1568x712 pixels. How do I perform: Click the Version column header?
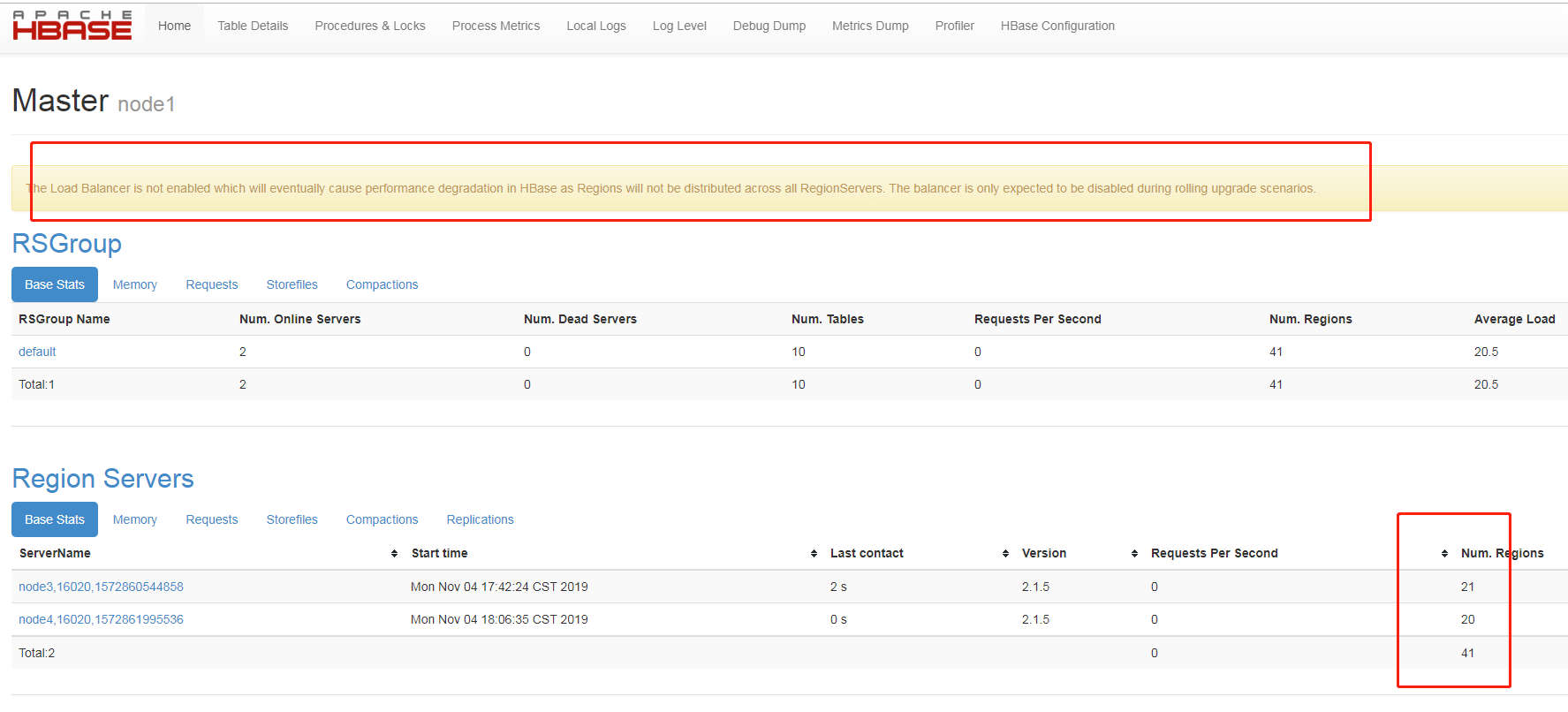1044,553
